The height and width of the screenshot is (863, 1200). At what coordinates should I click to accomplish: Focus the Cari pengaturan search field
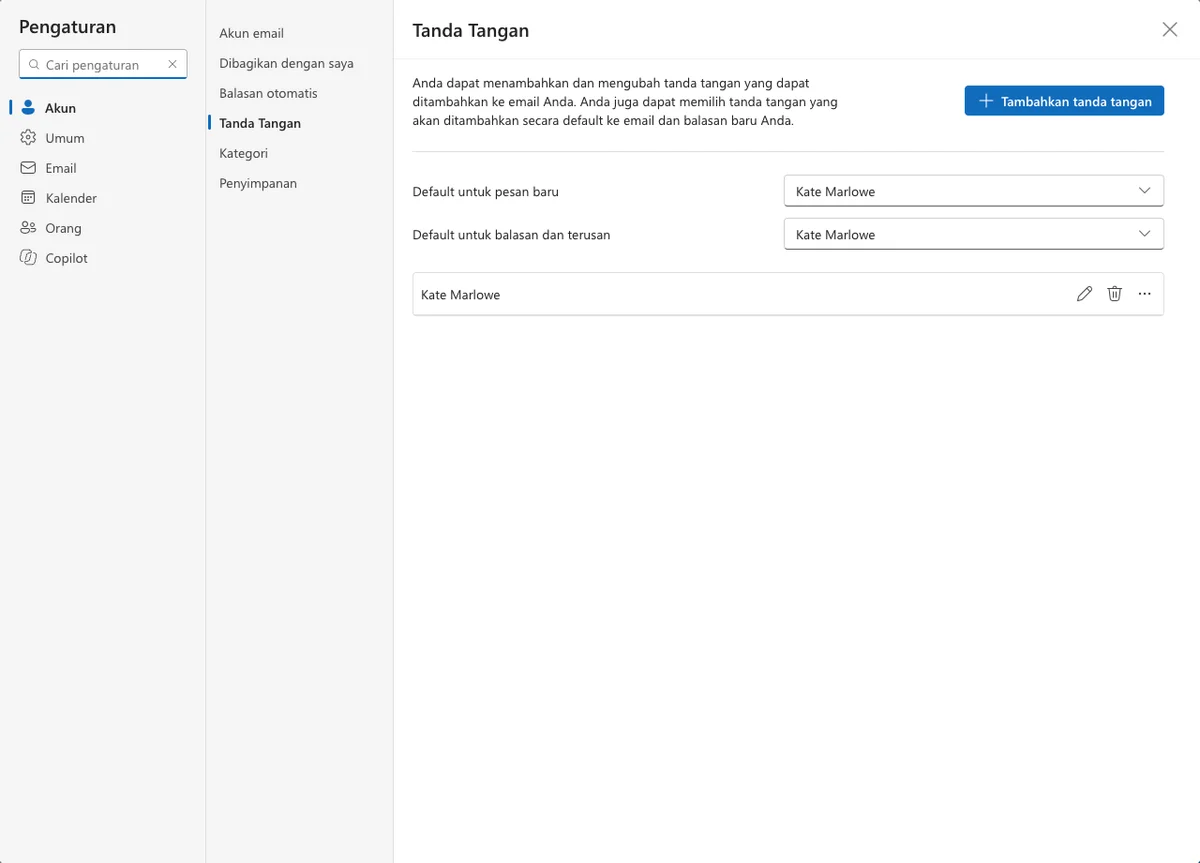(x=102, y=64)
